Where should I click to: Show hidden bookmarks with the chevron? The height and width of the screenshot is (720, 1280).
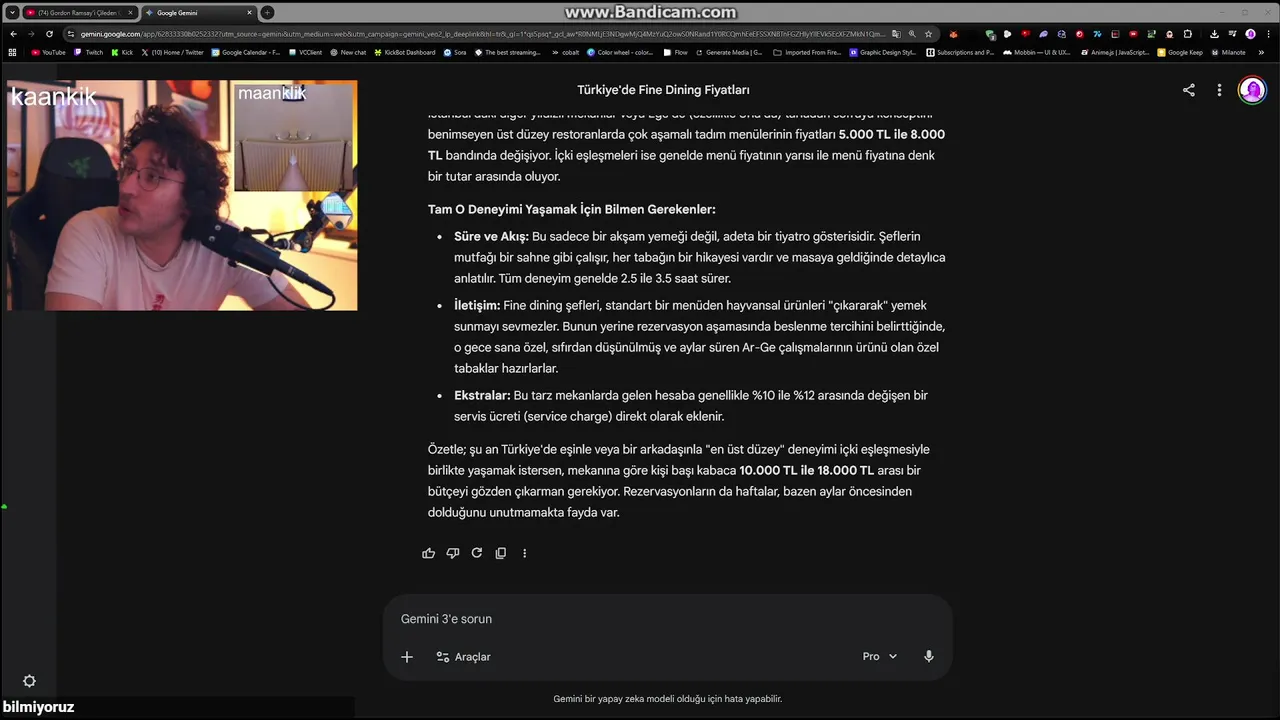pos(1260,52)
